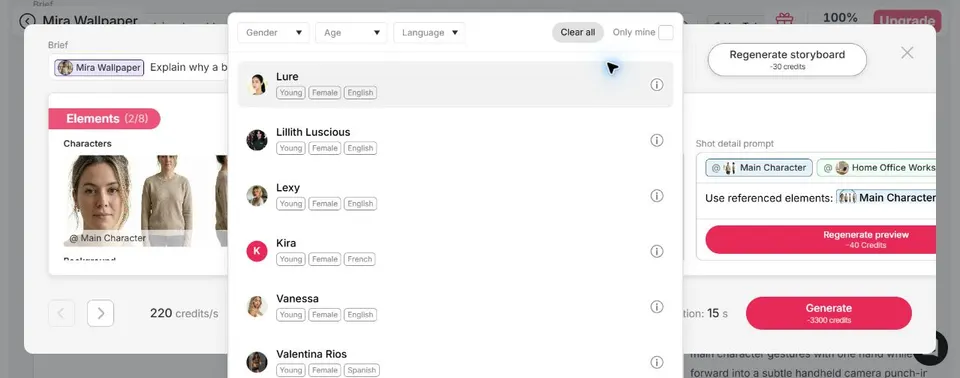Click Kira's red K avatar
The image size is (960, 378).
257,251
